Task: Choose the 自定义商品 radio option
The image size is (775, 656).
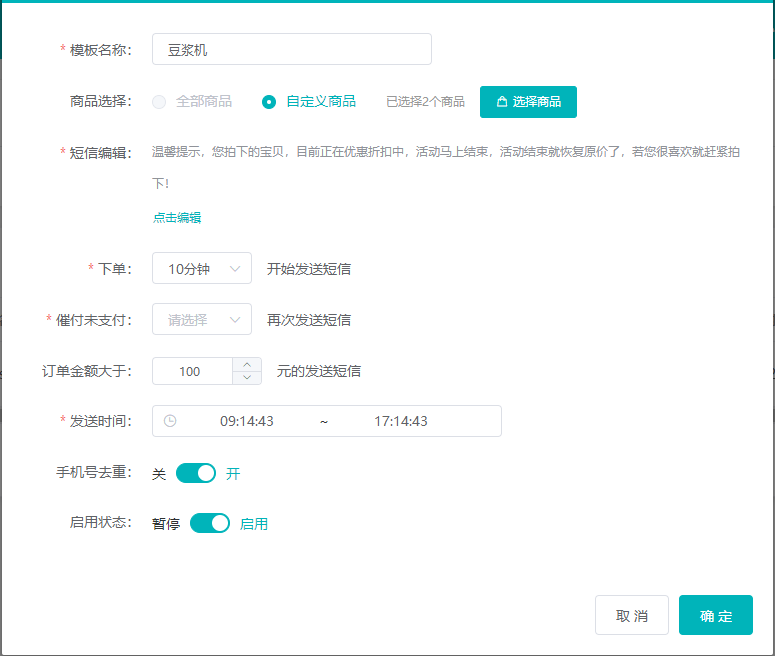Action: pyautogui.click(x=269, y=102)
